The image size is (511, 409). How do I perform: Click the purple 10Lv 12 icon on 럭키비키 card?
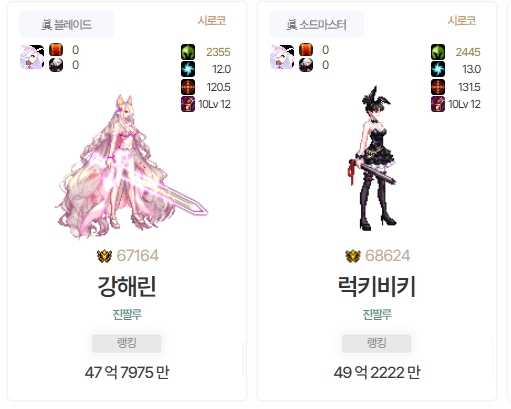pos(438,104)
